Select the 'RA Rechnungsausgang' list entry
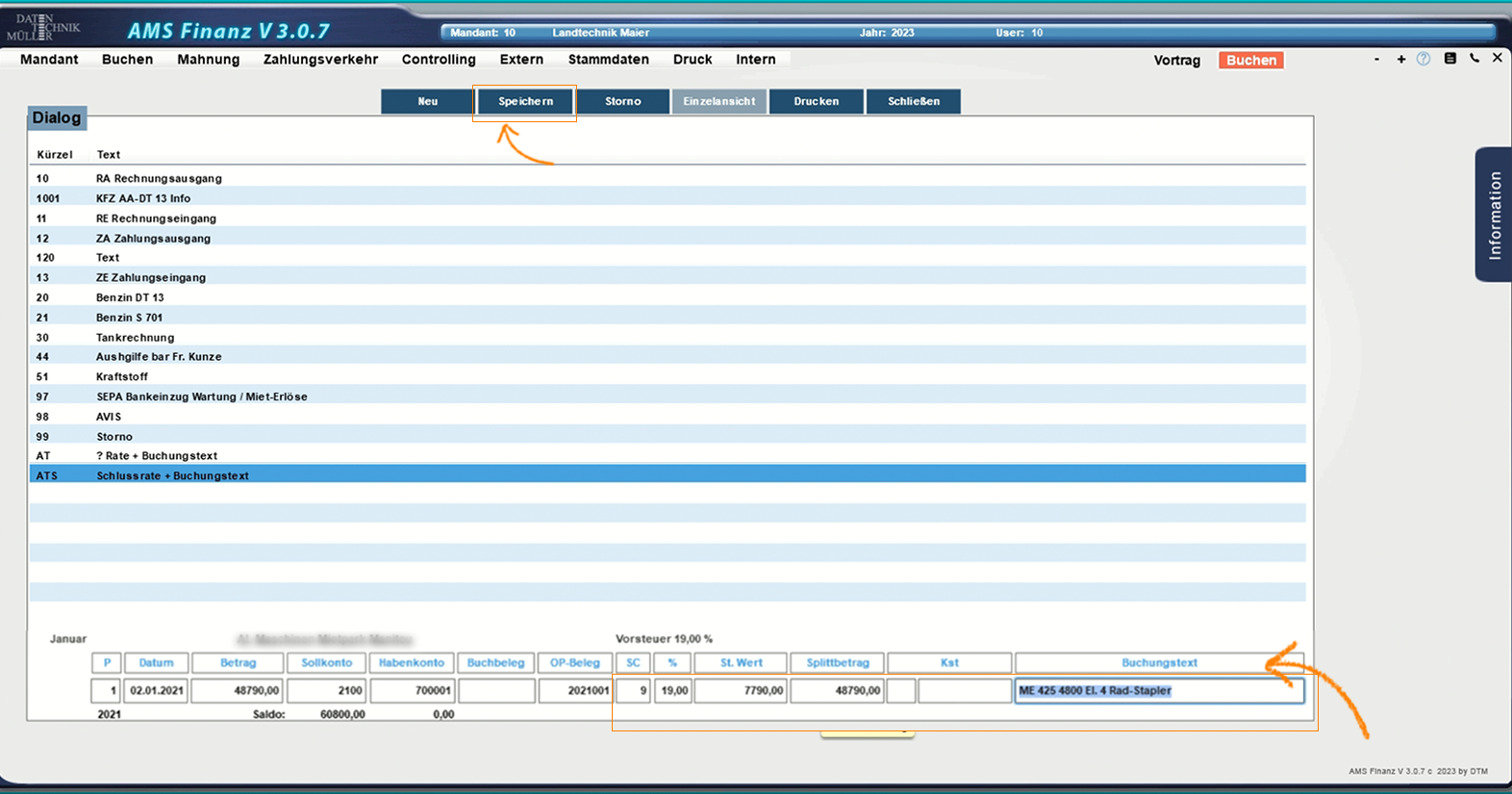 (x=159, y=178)
